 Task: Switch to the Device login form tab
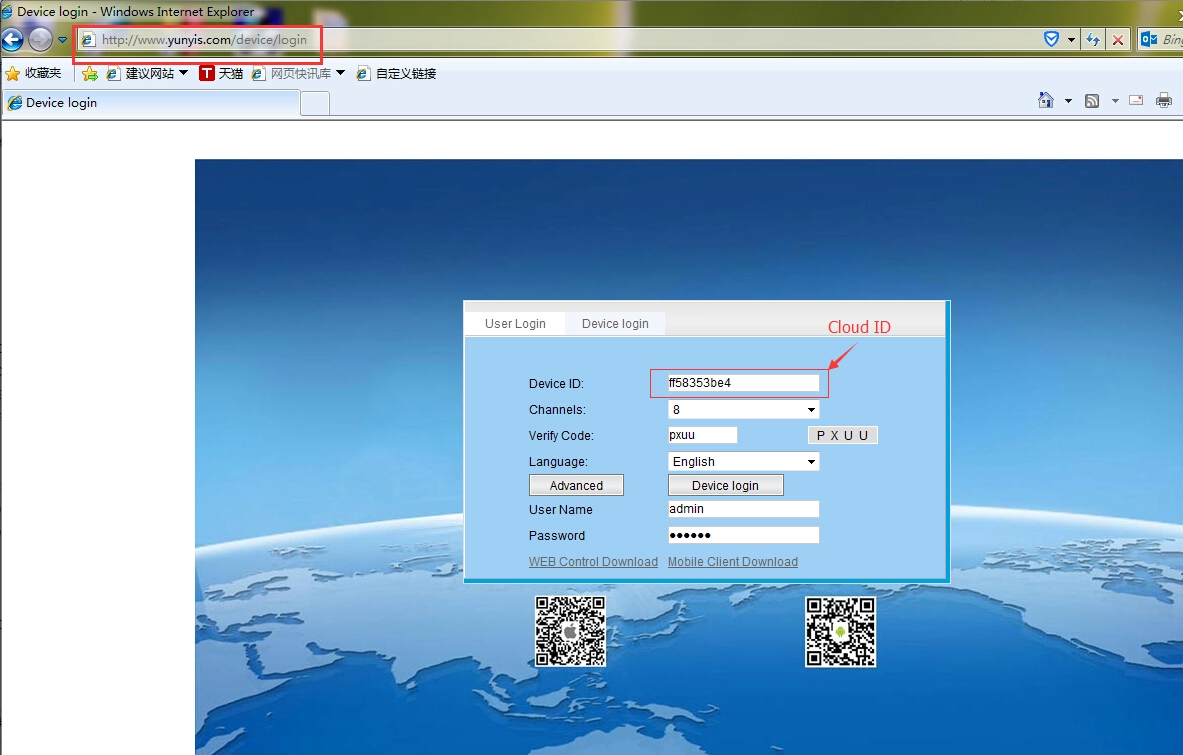pyautogui.click(x=615, y=324)
